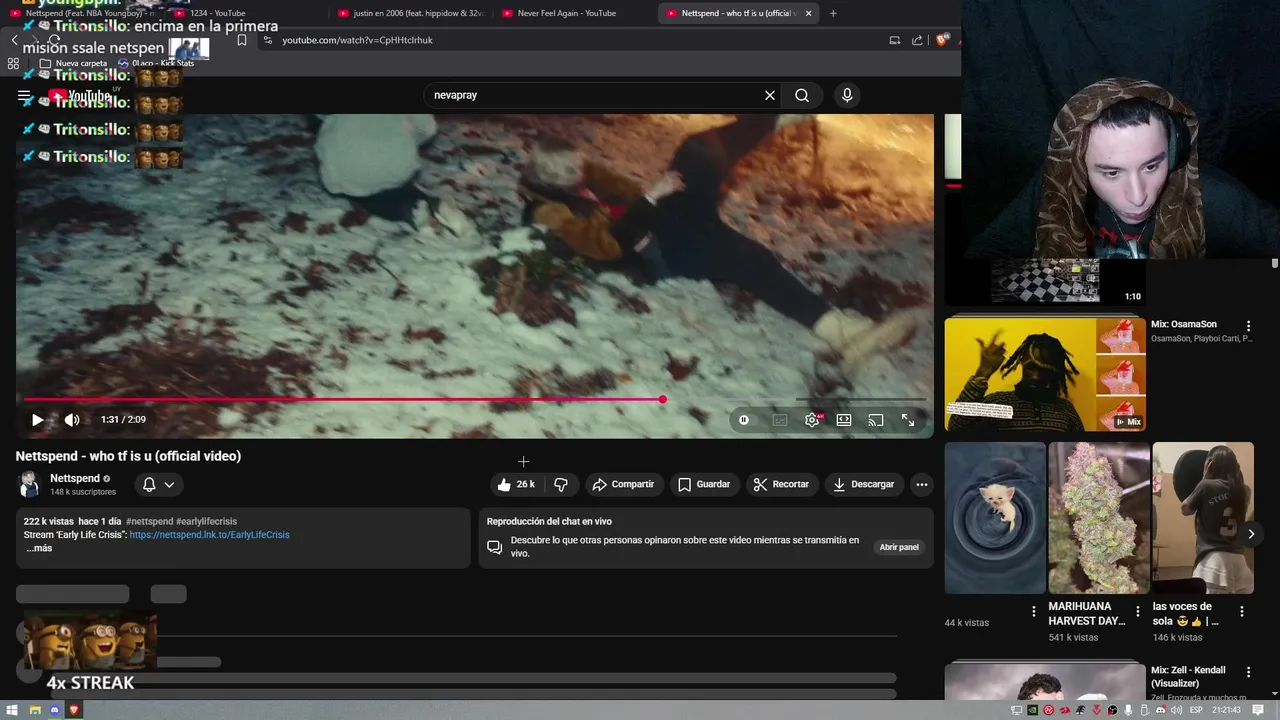The image size is (1280, 720).
Task: Open the Brave browser taskbar icon
Action: tap(74, 710)
